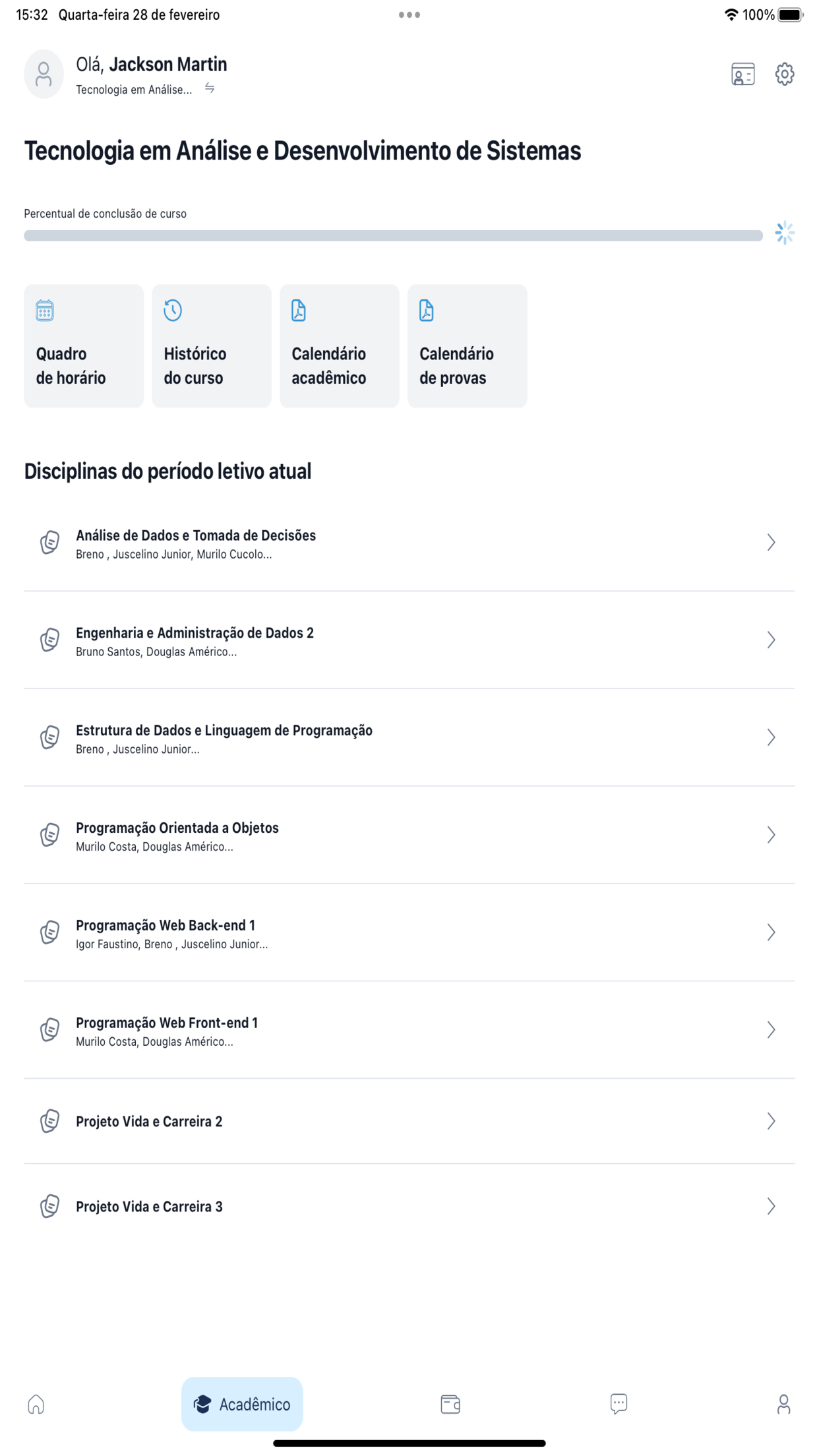The width and height of the screenshot is (819, 1456).
Task: Tap the user avatar picture
Action: [44, 75]
